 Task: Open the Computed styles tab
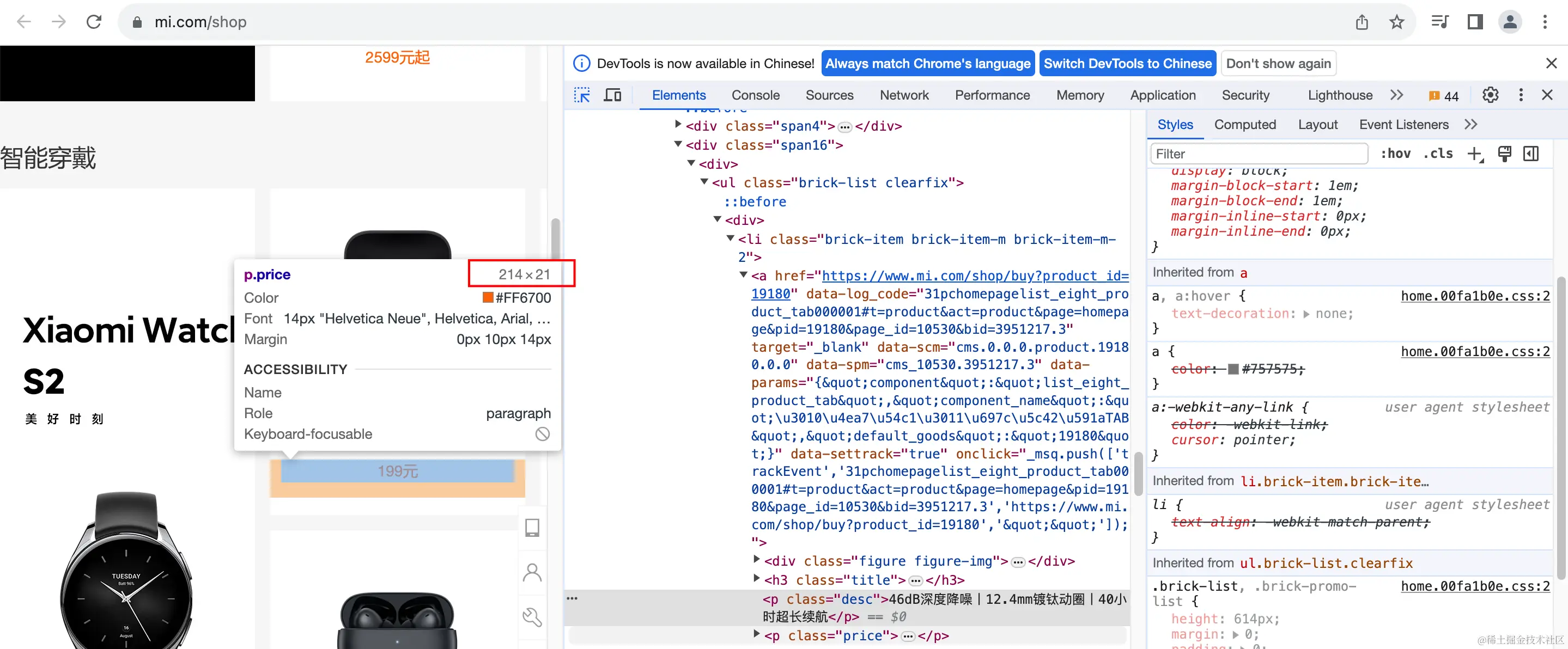1244,125
